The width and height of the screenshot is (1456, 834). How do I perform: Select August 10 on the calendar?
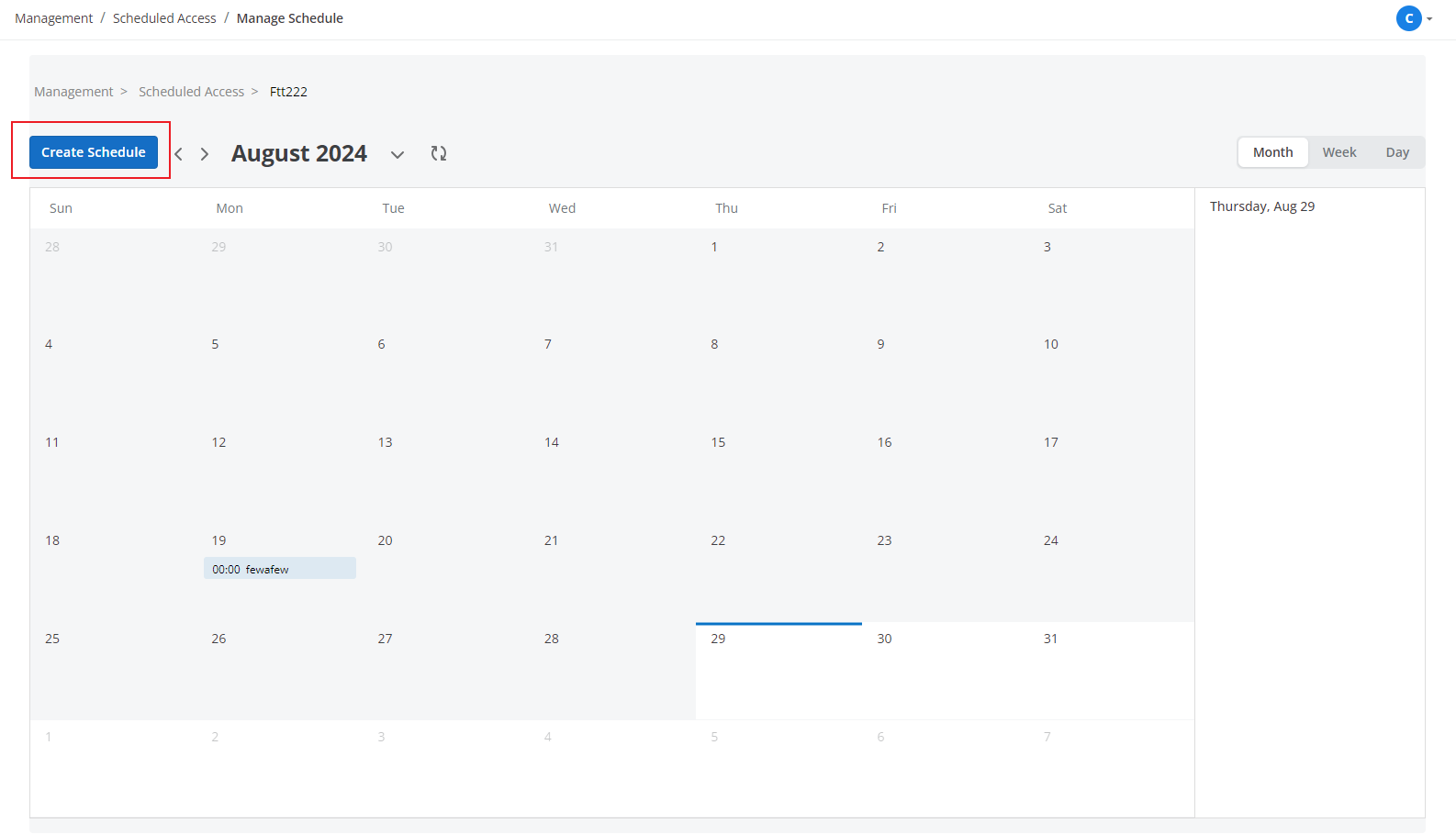coord(1051,344)
